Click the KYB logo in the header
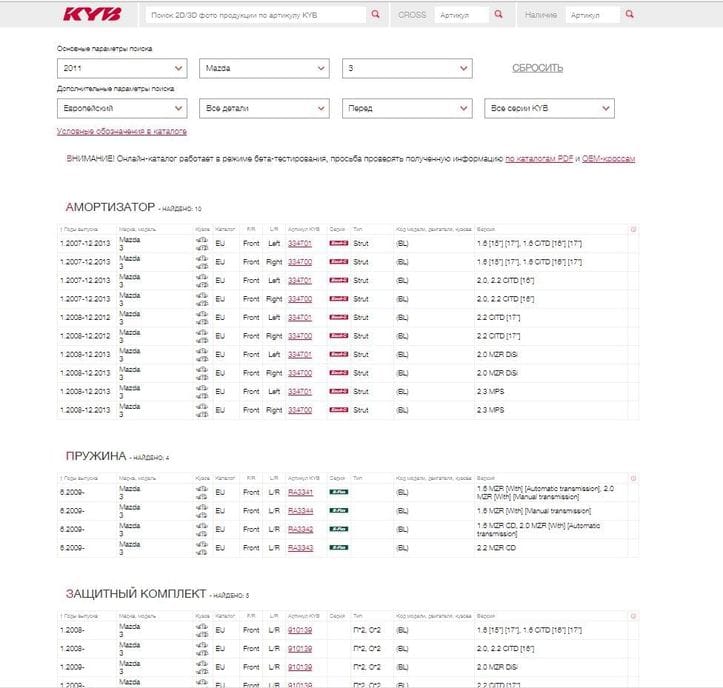Screen dimensions: 723x688 (92, 15)
